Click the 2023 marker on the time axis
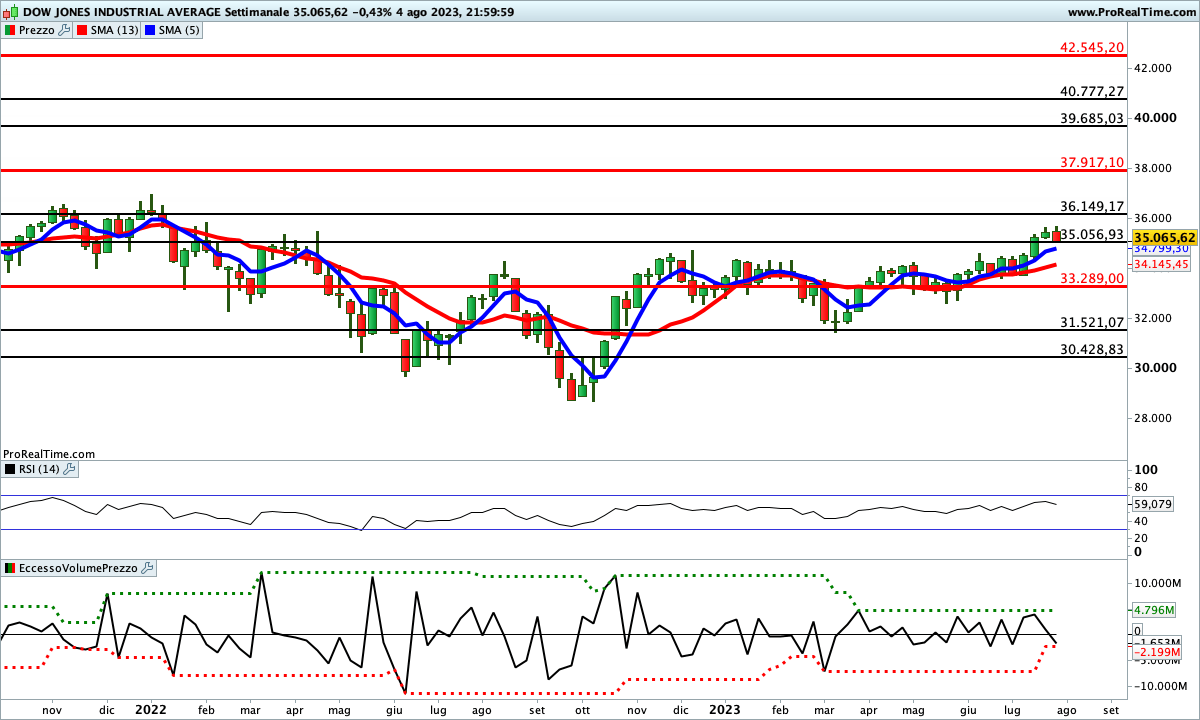Image resolution: width=1200 pixels, height=720 pixels. [723, 709]
